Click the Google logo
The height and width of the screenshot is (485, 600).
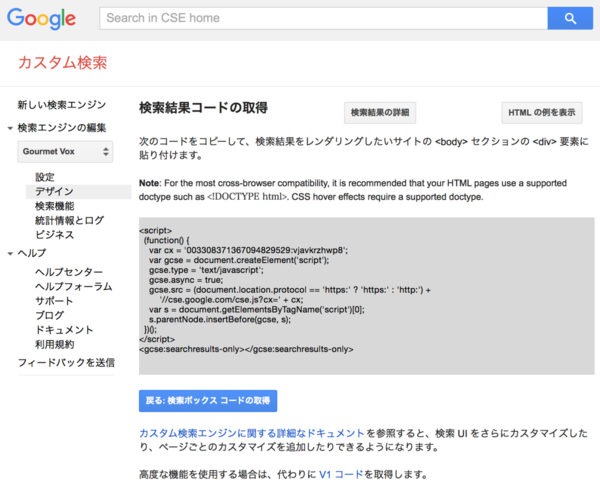point(41,18)
